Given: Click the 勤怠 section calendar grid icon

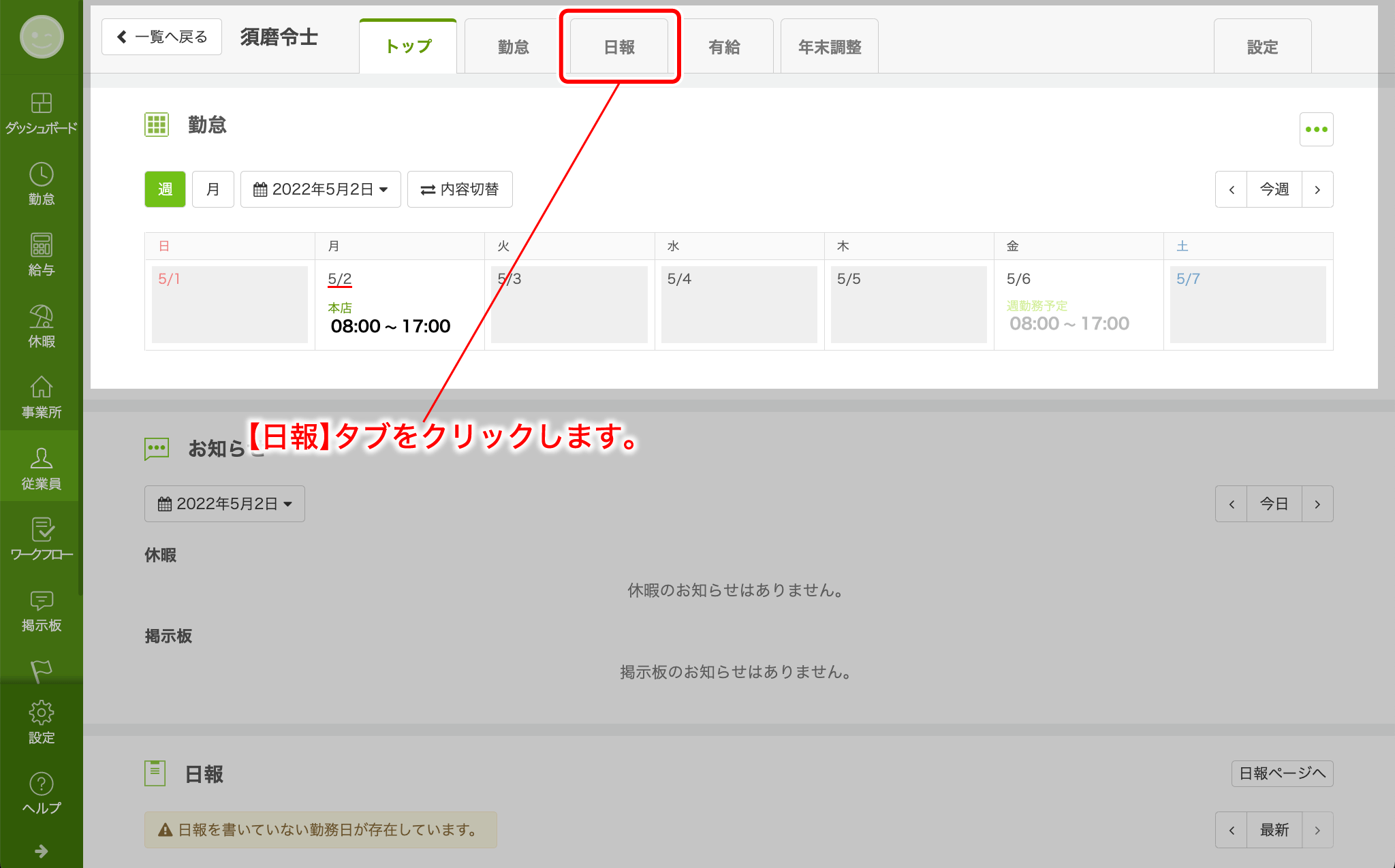Looking at the screenshot, I should click(156, 125).
